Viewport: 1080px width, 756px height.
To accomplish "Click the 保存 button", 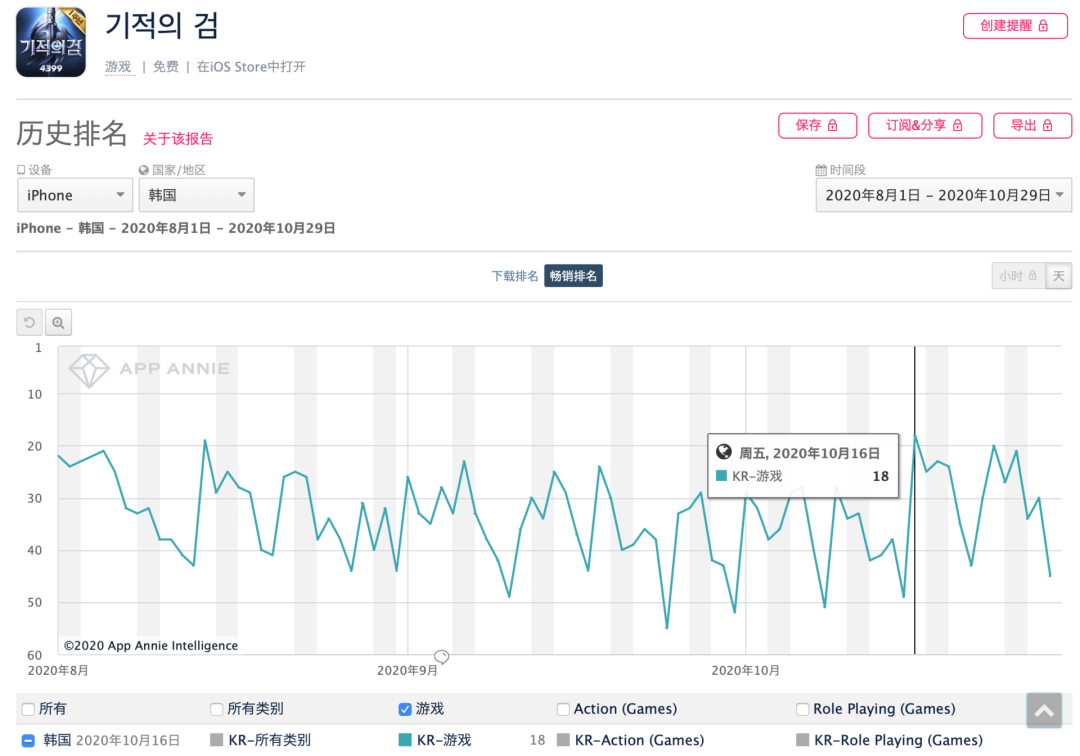I will click(817, 125).
